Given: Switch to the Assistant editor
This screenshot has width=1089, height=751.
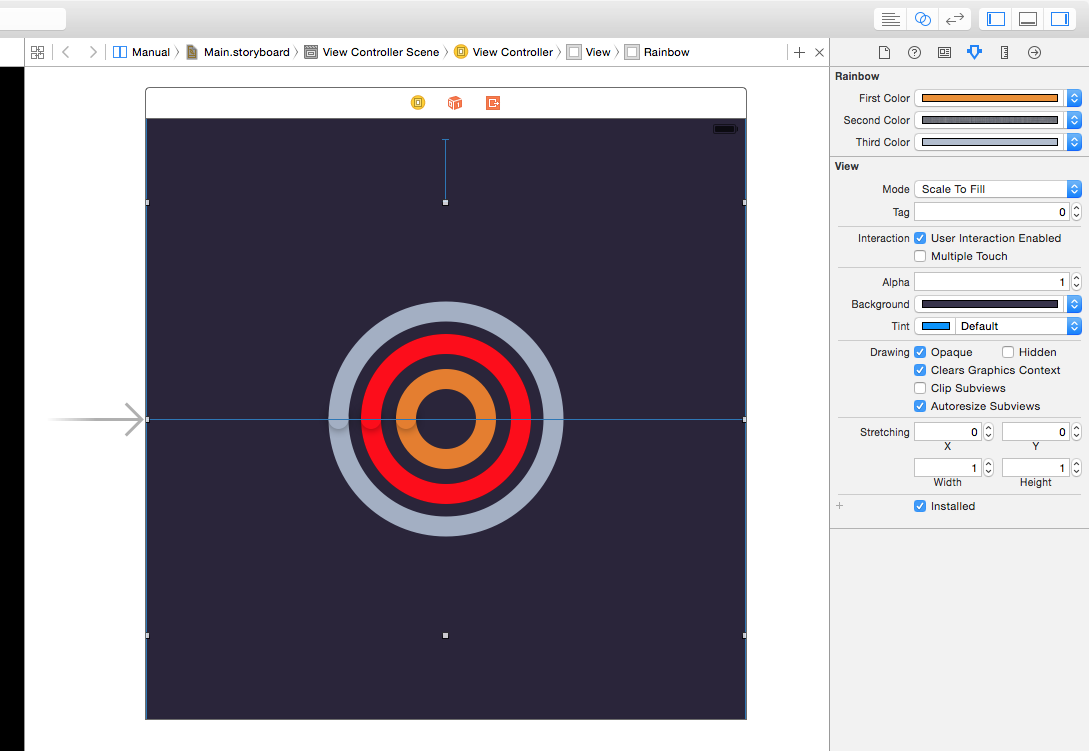Looking at the screenshot, I should pyautogui.click(x=922, y=18).
